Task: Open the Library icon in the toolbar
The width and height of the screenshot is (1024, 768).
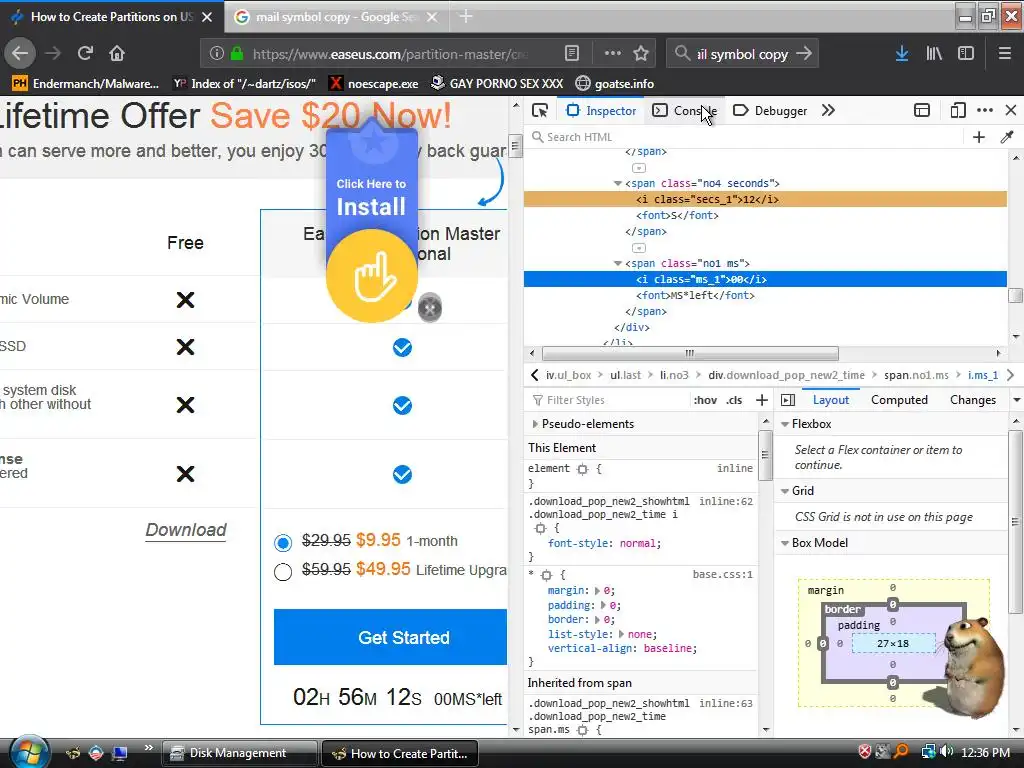Action: [x=934, y=54]
